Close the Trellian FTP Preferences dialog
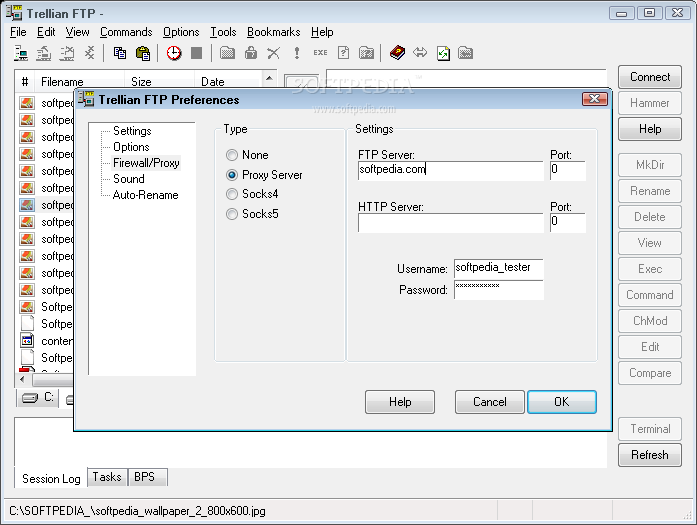697x525 pixels. pos(594,99)
